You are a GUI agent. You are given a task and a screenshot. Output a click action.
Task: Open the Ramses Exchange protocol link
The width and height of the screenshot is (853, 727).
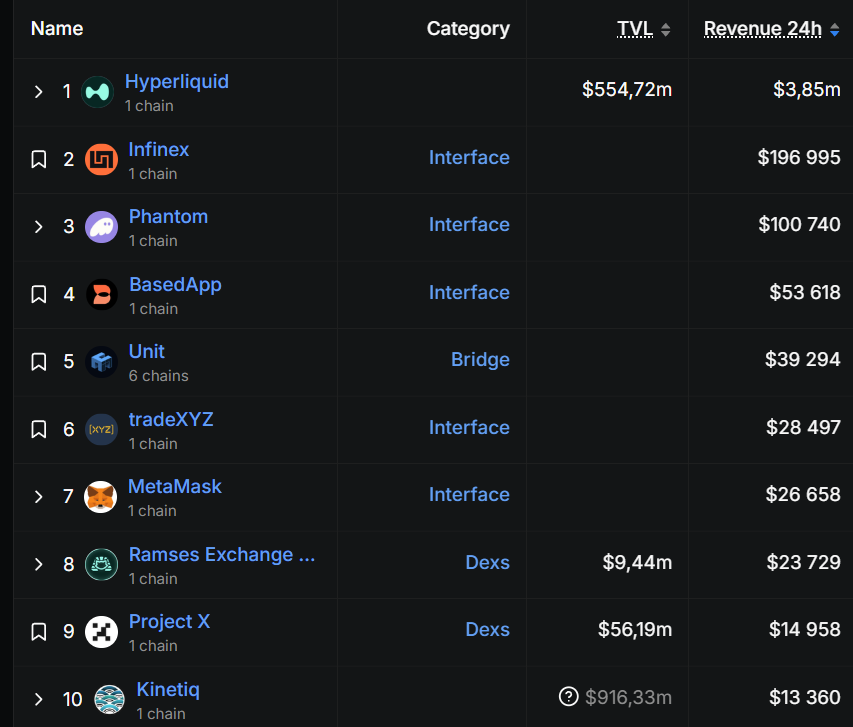point(221,555)
